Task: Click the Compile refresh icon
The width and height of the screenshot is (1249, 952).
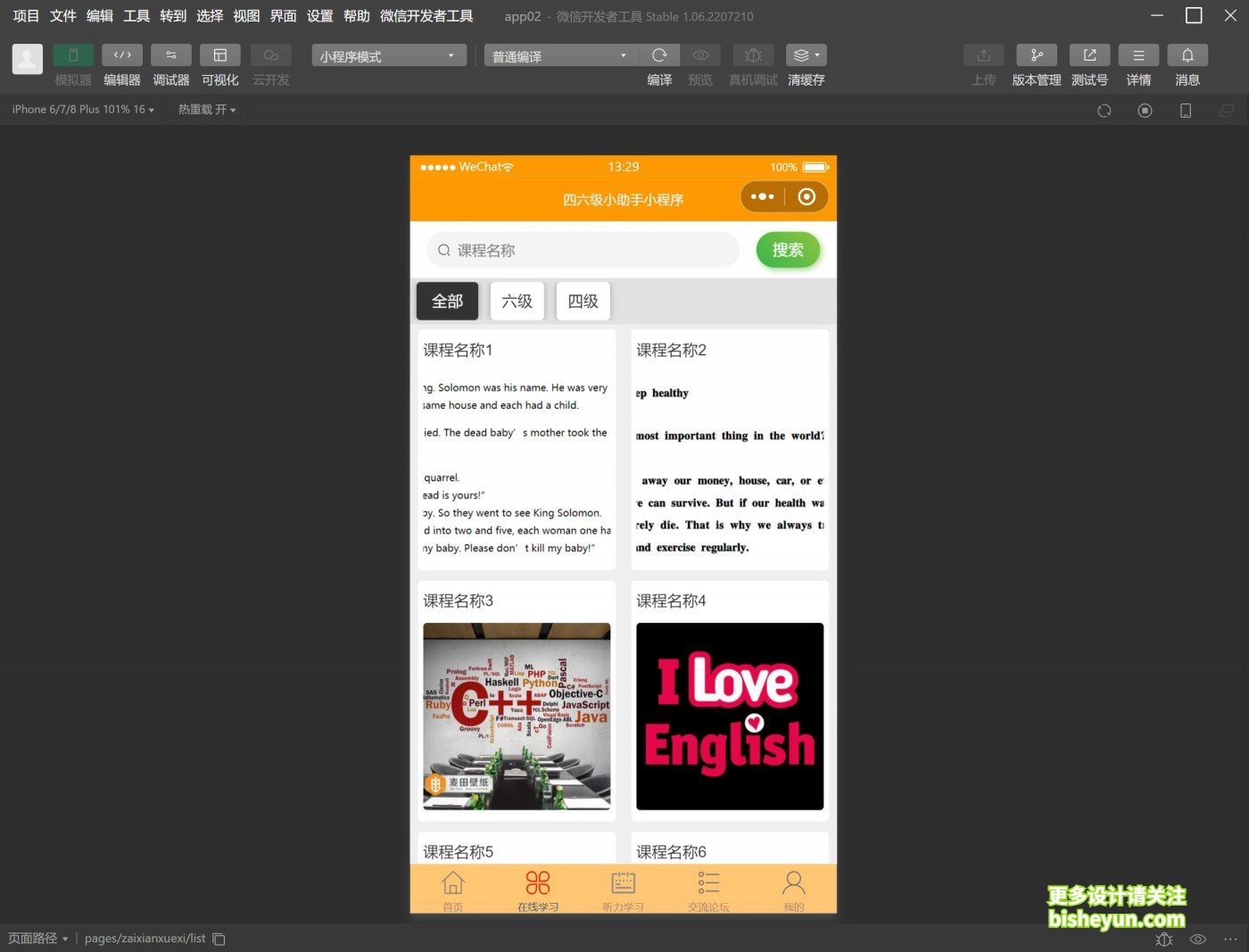Action: pyautogui.click(x=659, y=55)
